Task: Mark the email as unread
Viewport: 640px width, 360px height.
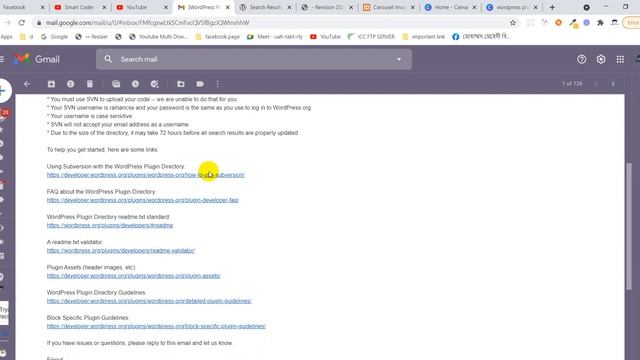Action: (116, 84)
